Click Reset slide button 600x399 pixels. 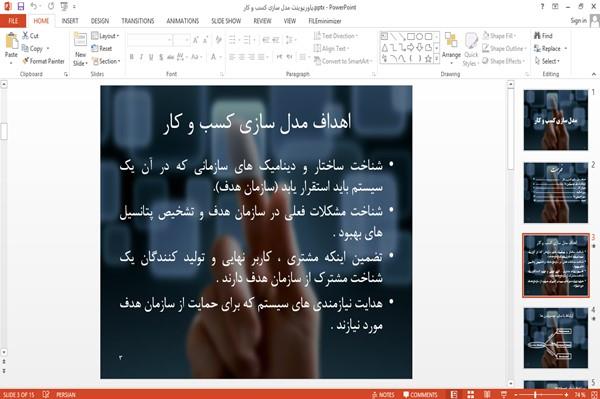(x=102, y=49)
